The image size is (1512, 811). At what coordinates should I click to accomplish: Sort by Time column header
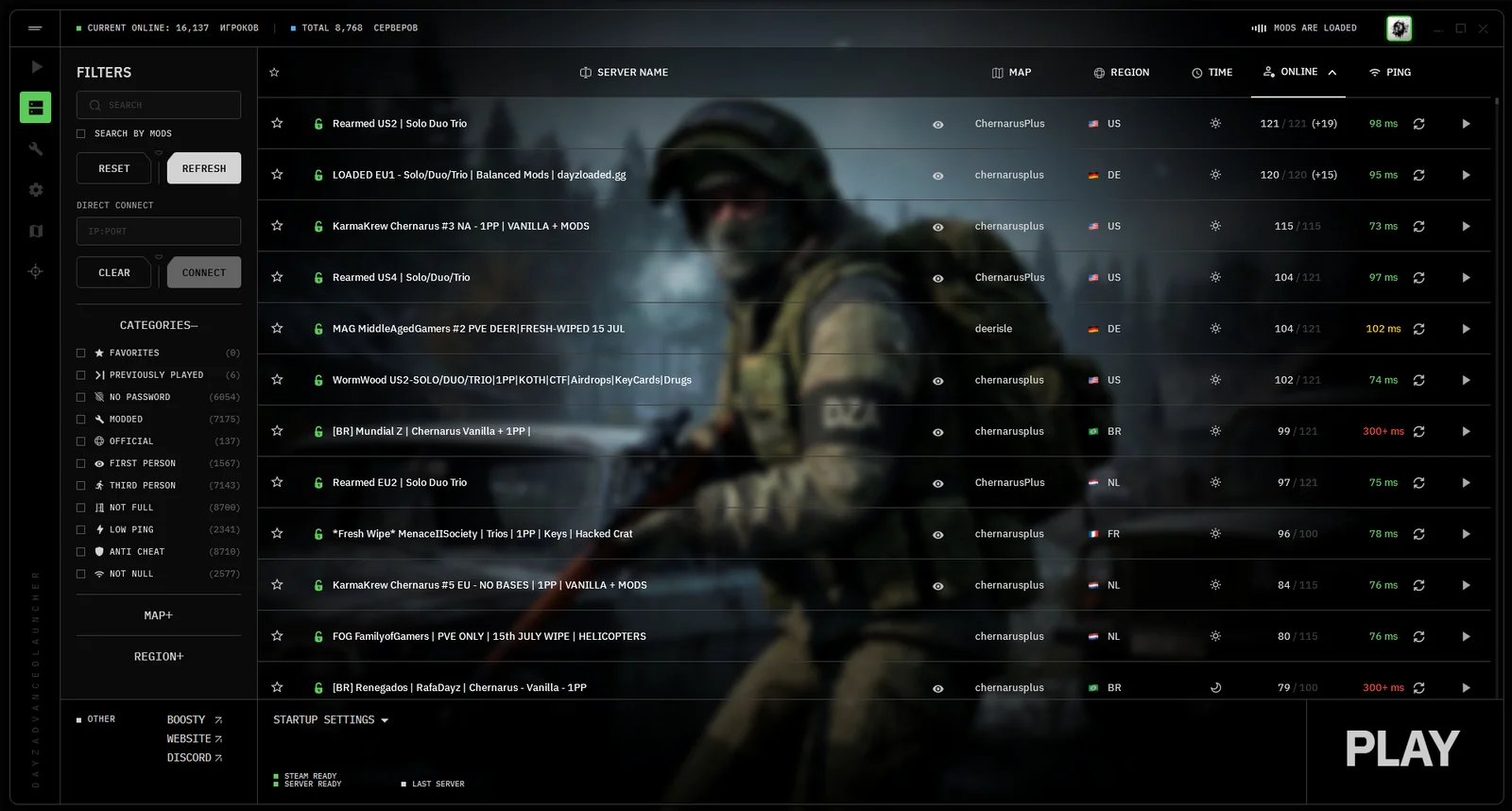coord(1212,72)
